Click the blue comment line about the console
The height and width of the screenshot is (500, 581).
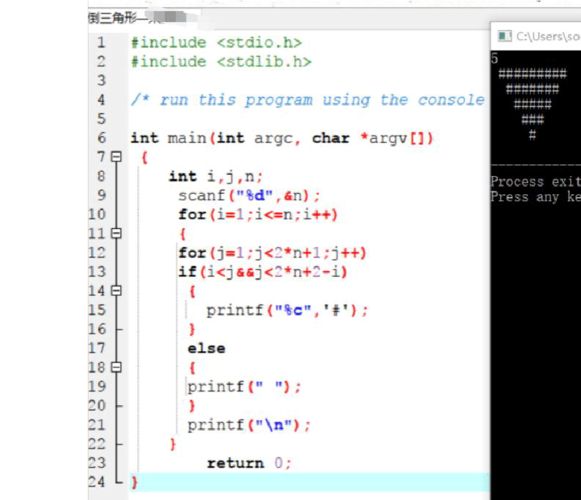point(308,100)
